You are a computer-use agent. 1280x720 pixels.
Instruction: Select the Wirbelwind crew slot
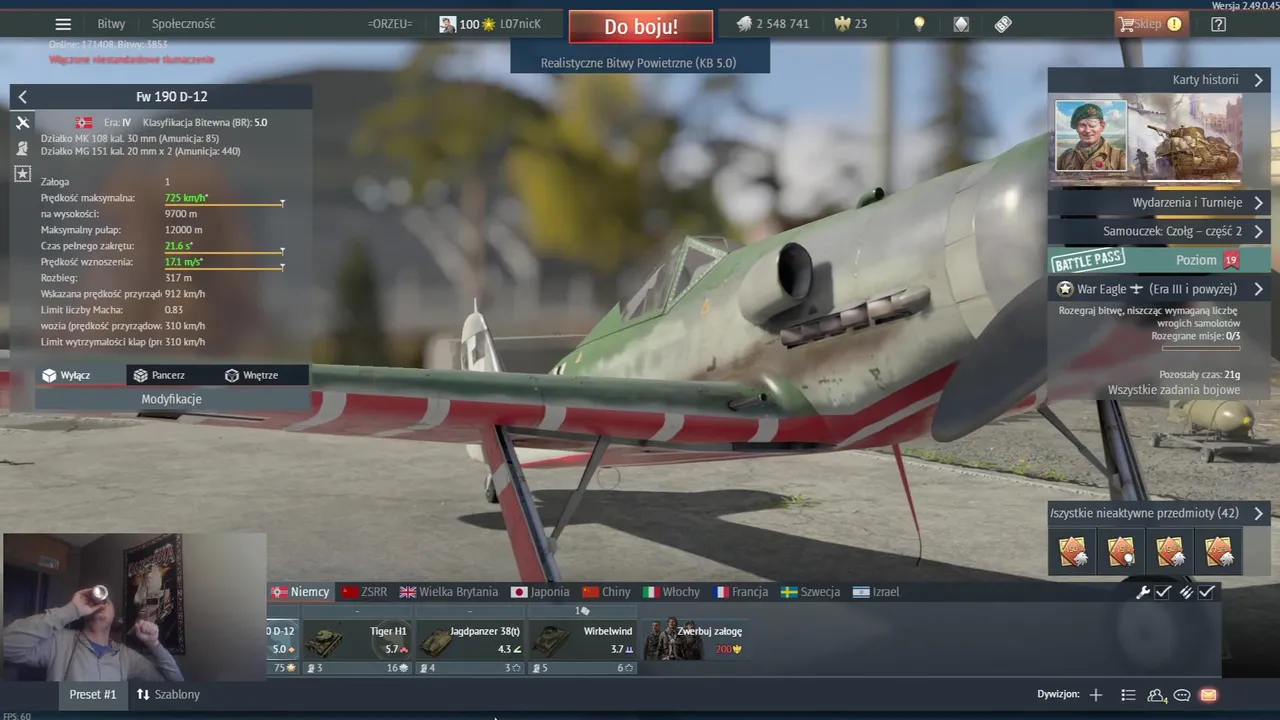point(583,640)
